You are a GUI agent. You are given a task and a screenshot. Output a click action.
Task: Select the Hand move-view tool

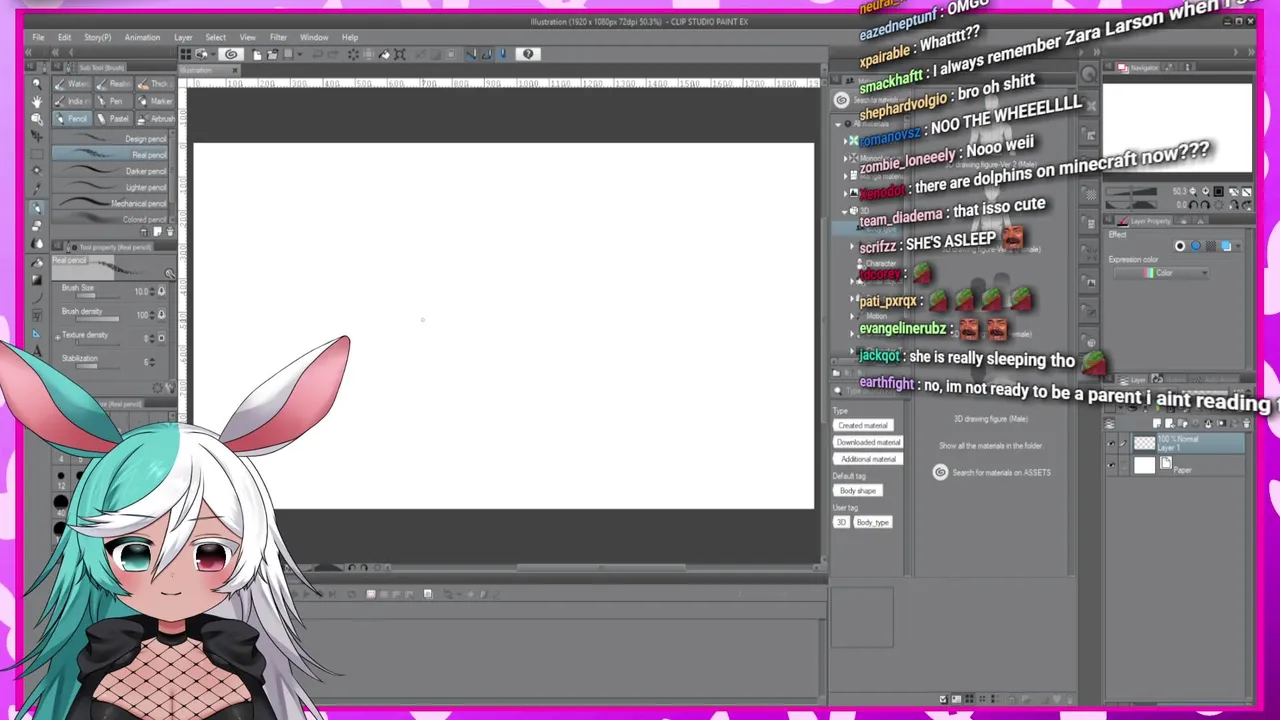click(37, 101)
